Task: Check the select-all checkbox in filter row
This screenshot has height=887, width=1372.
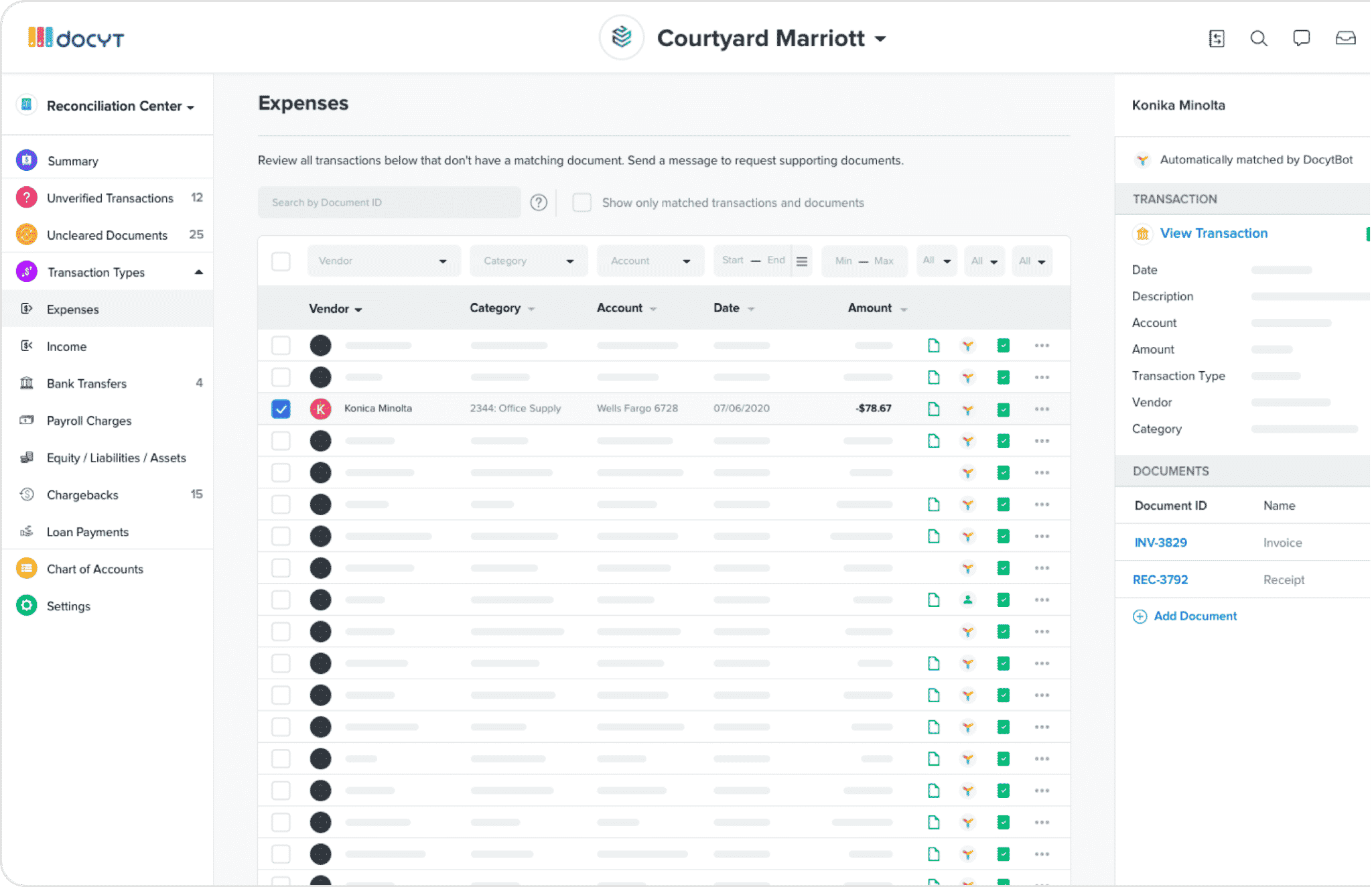Action: (281, 261)
